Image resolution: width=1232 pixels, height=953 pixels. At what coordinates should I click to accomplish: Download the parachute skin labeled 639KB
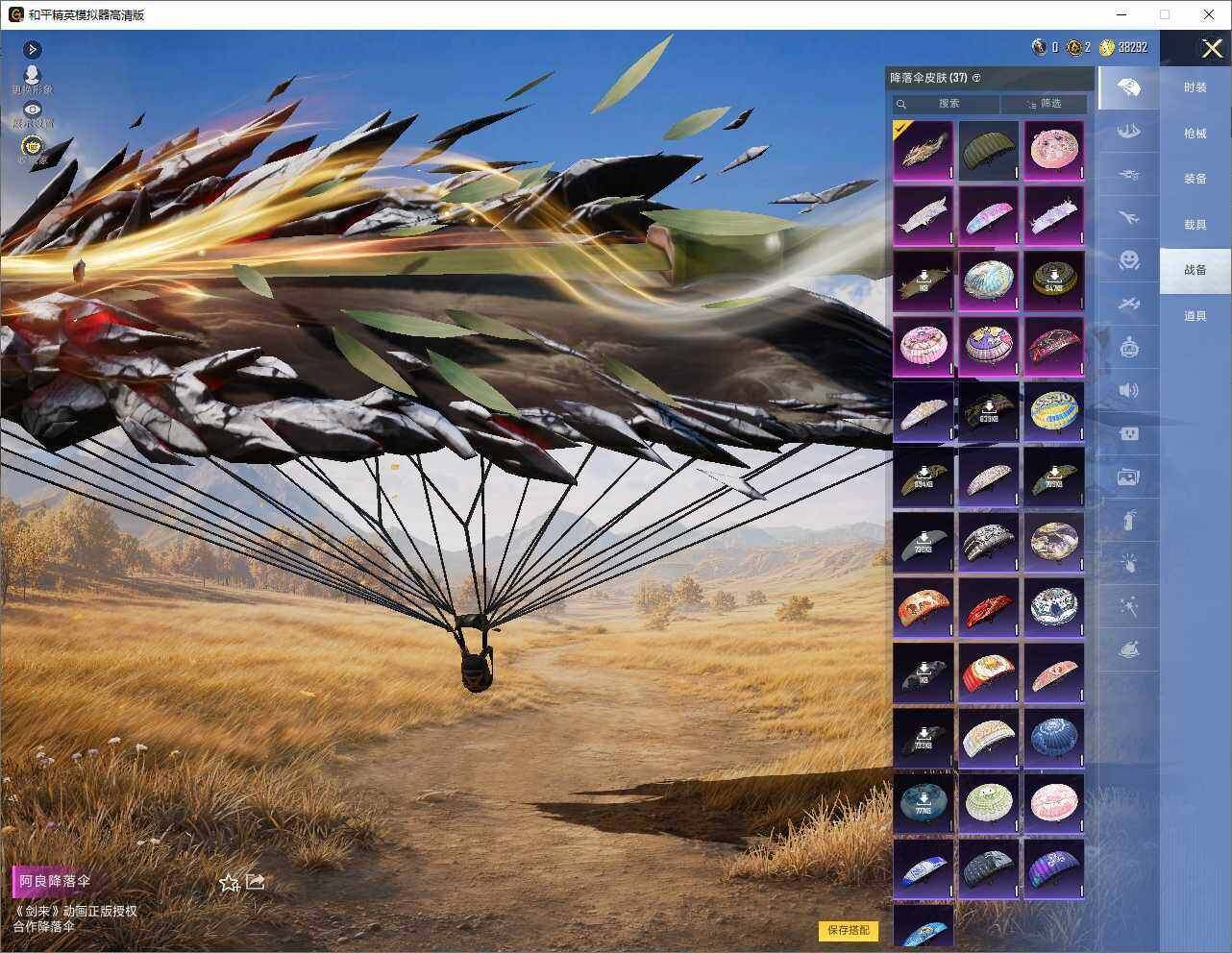pyautogui.click(x=989, y=411)
